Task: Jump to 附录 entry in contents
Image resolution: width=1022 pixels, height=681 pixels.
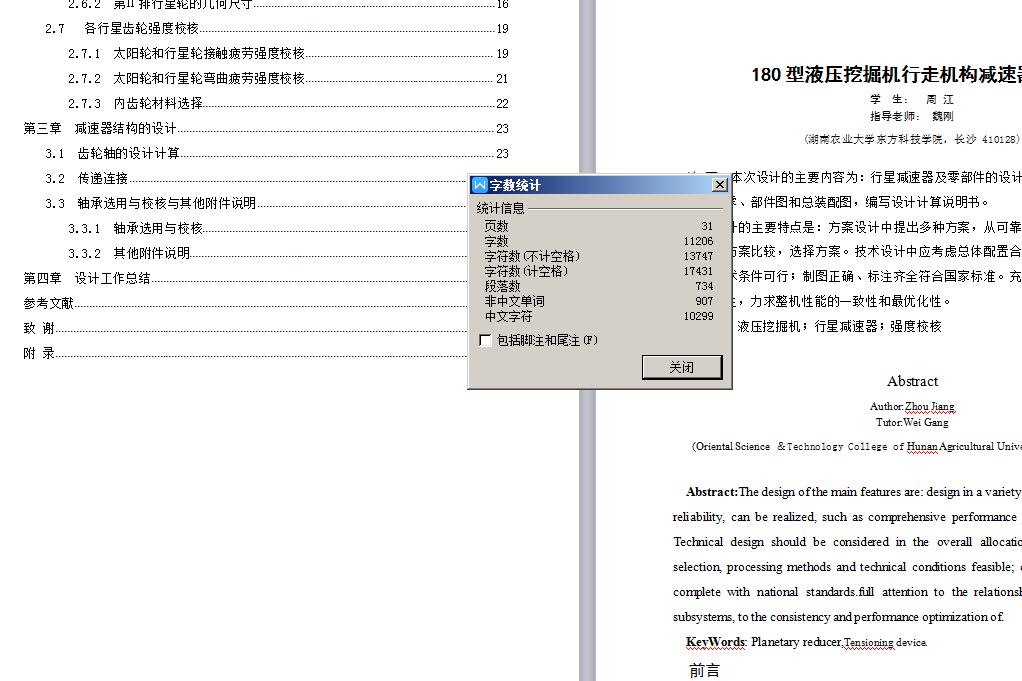Action: [x=245, y=353]
